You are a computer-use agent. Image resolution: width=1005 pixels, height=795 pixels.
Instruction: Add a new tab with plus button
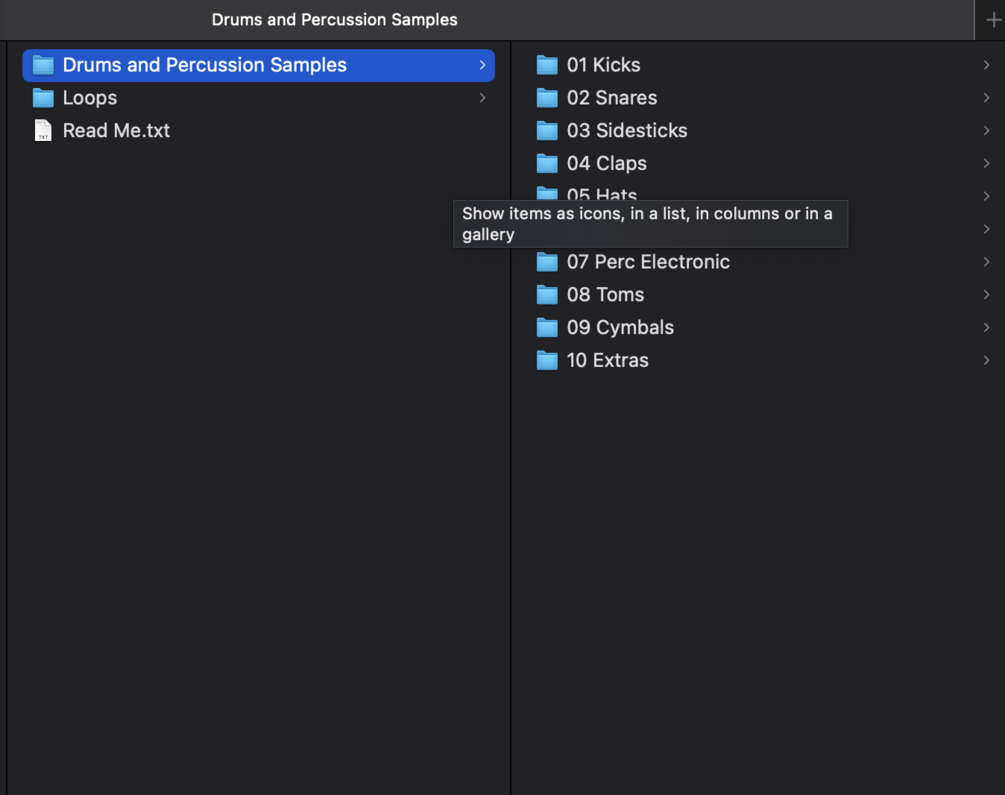click(x=993, y=20)
